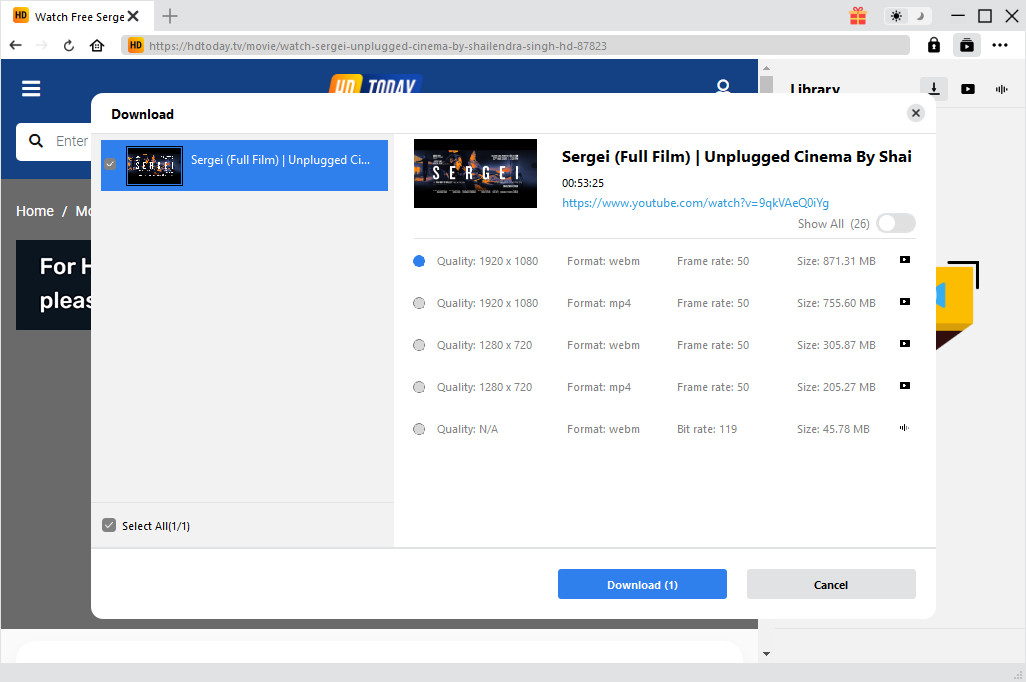Show Library audio files waveform icon

1001,89
